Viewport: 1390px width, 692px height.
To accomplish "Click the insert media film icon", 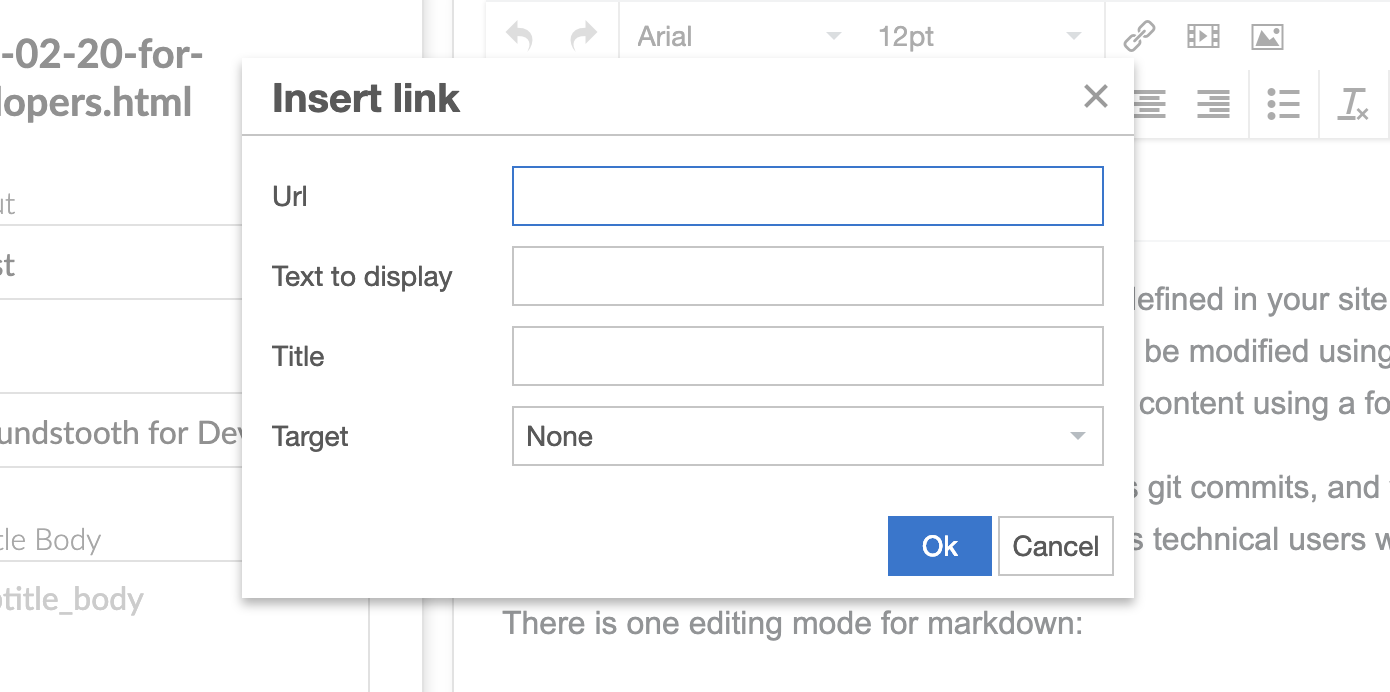I will (x=1203, y=37).
